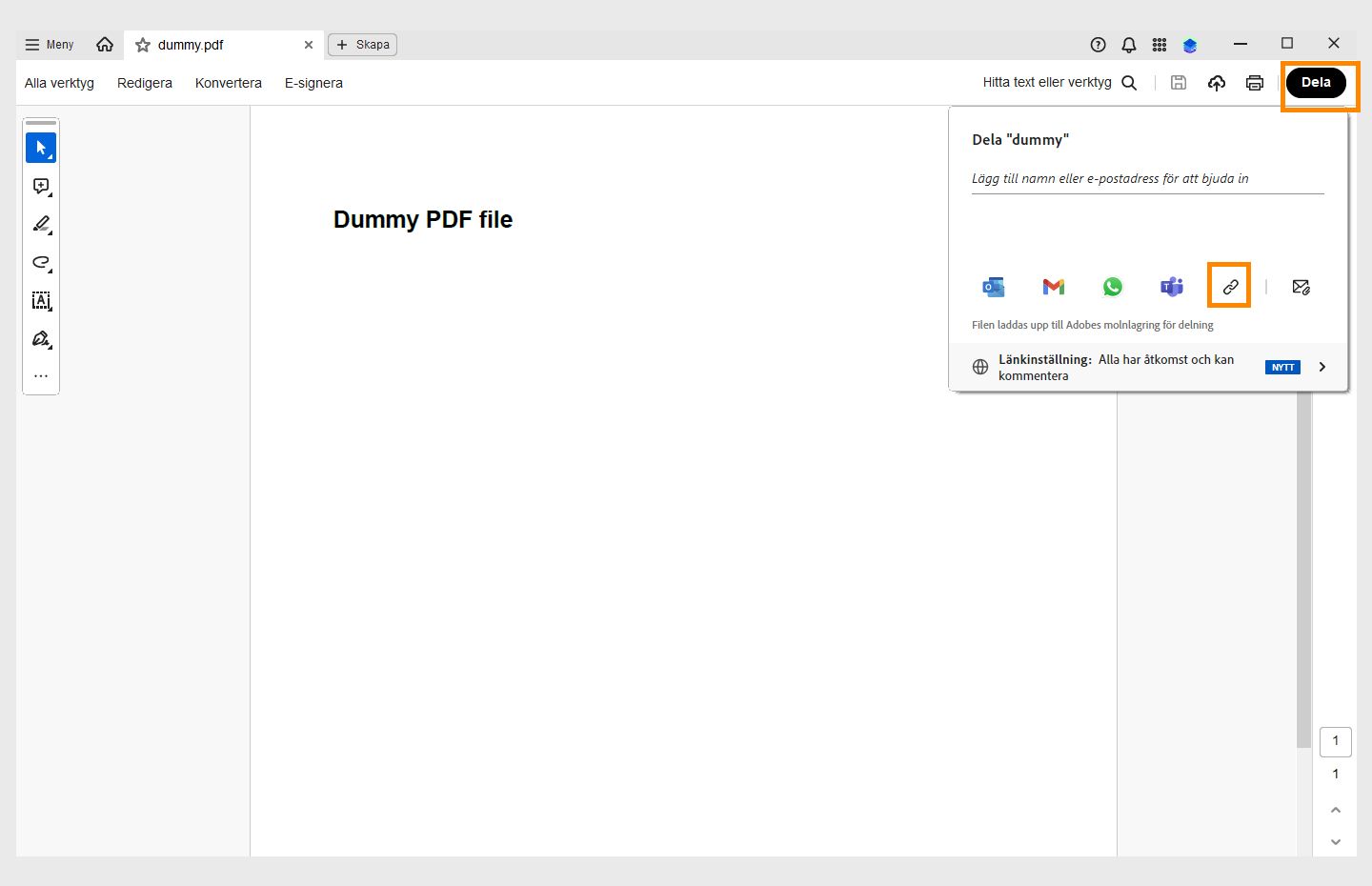Click the Skapa create button
This screenshot has height=886, width=1372.
[x=362, y=45]
